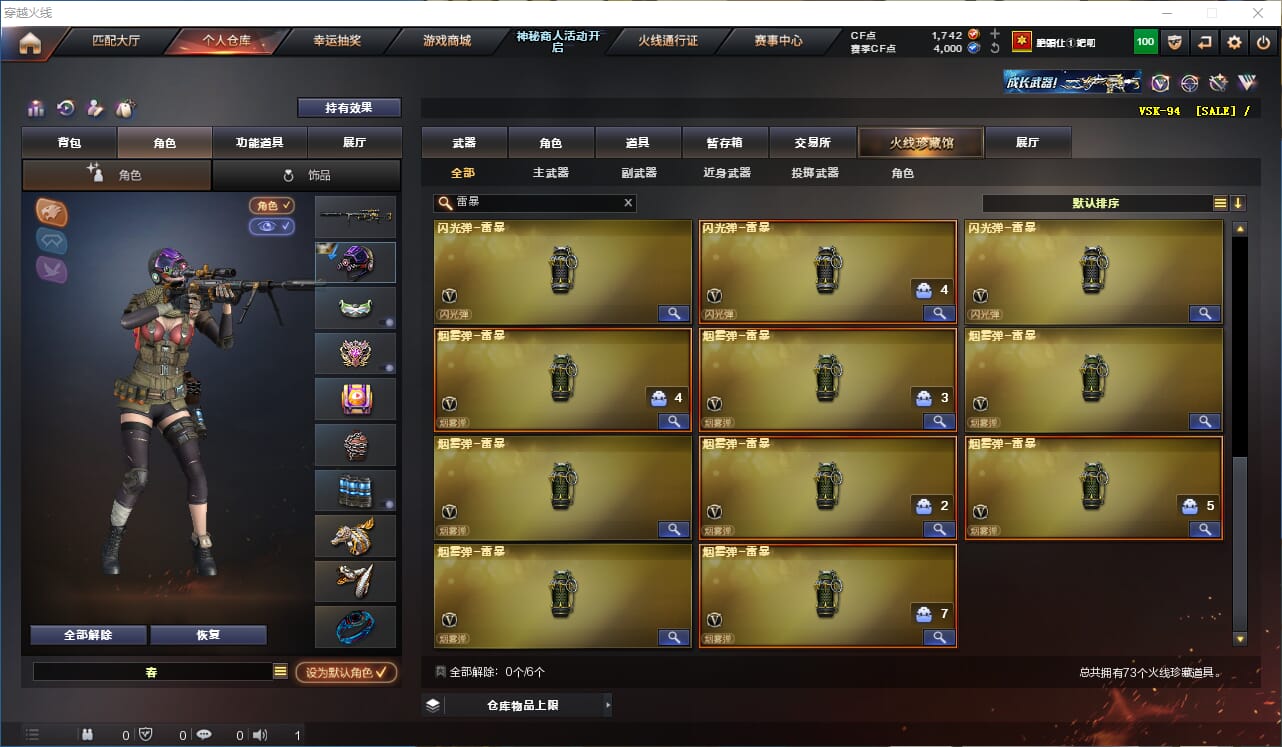Toggle the eye visibility pill
This screenshot has height=747, width=1282.
coord(272,227)
